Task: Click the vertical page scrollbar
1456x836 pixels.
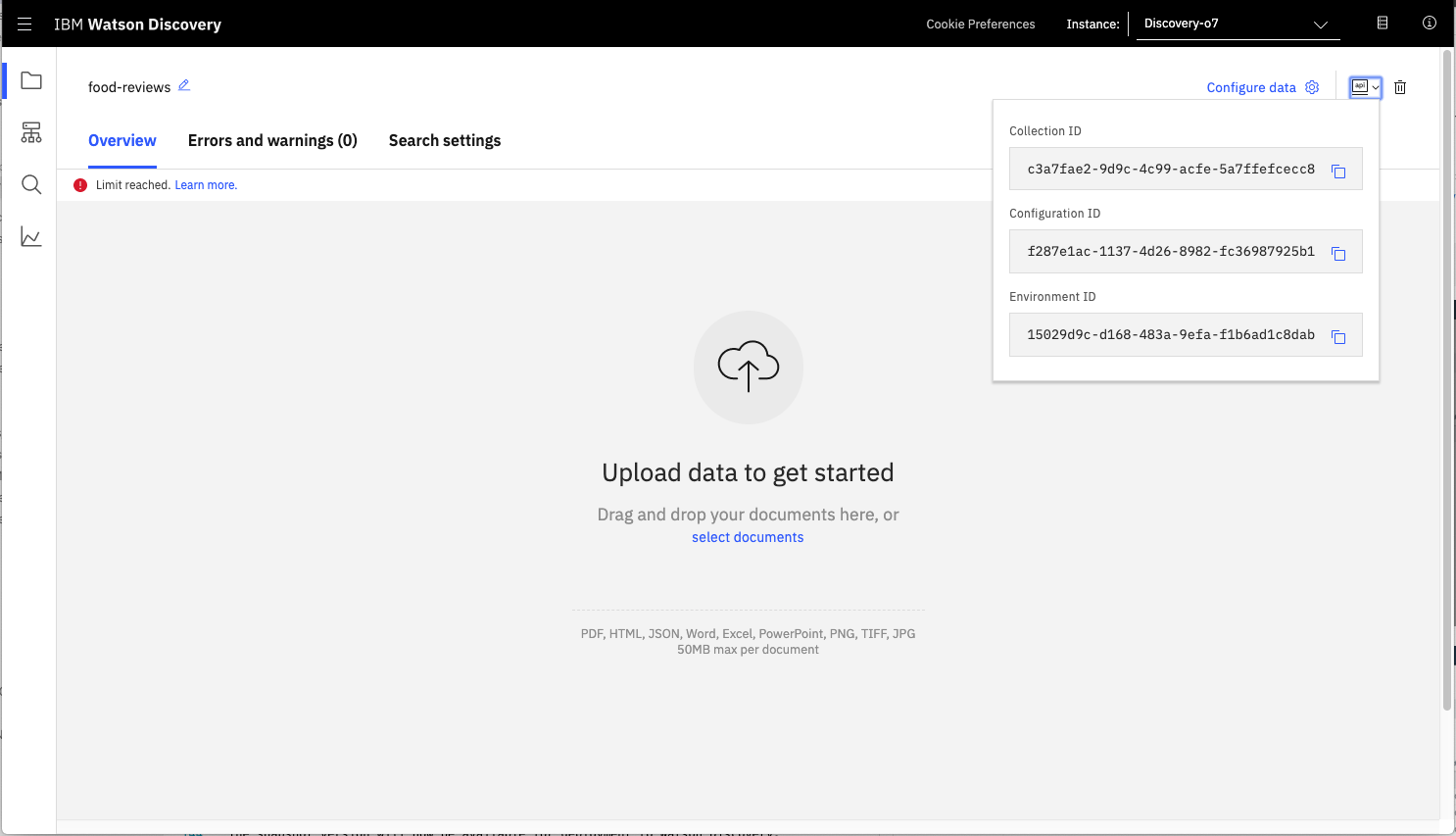Action: coord(1447,382)
